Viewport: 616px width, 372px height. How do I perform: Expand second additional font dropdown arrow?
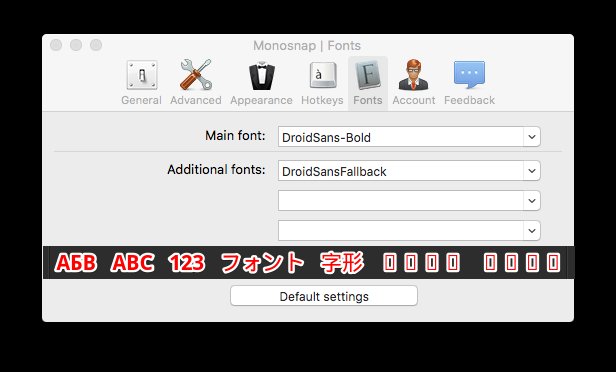pyautogui.click(x=532, y=201)
